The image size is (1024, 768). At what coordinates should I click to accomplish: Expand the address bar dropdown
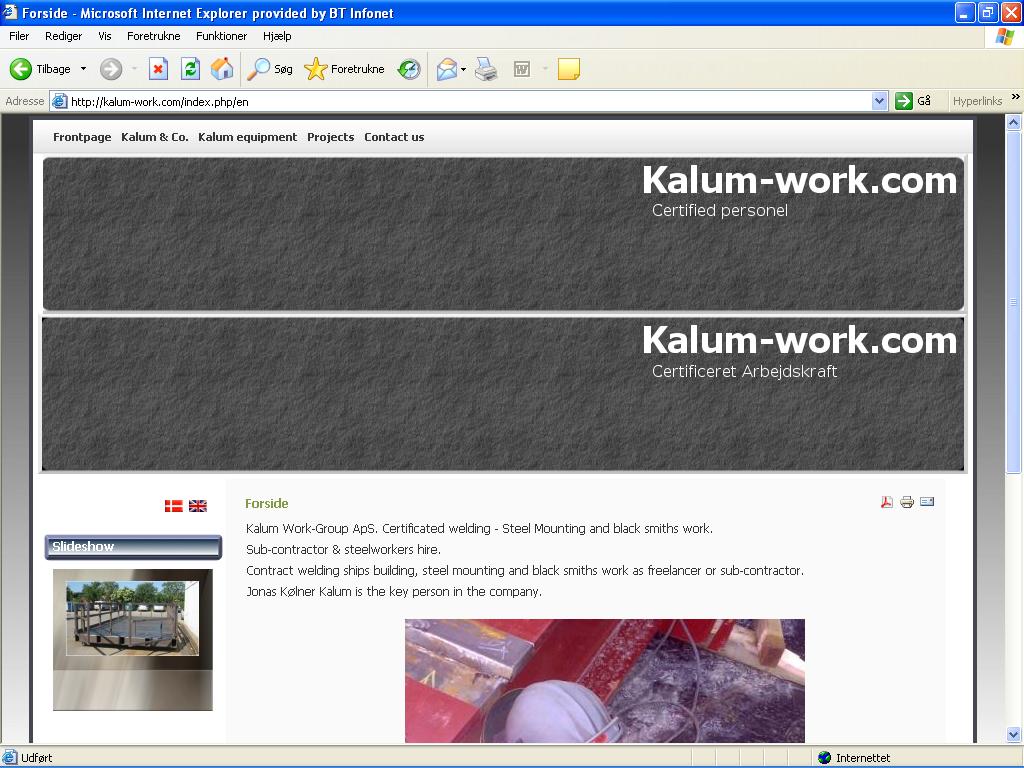(879, 101)
